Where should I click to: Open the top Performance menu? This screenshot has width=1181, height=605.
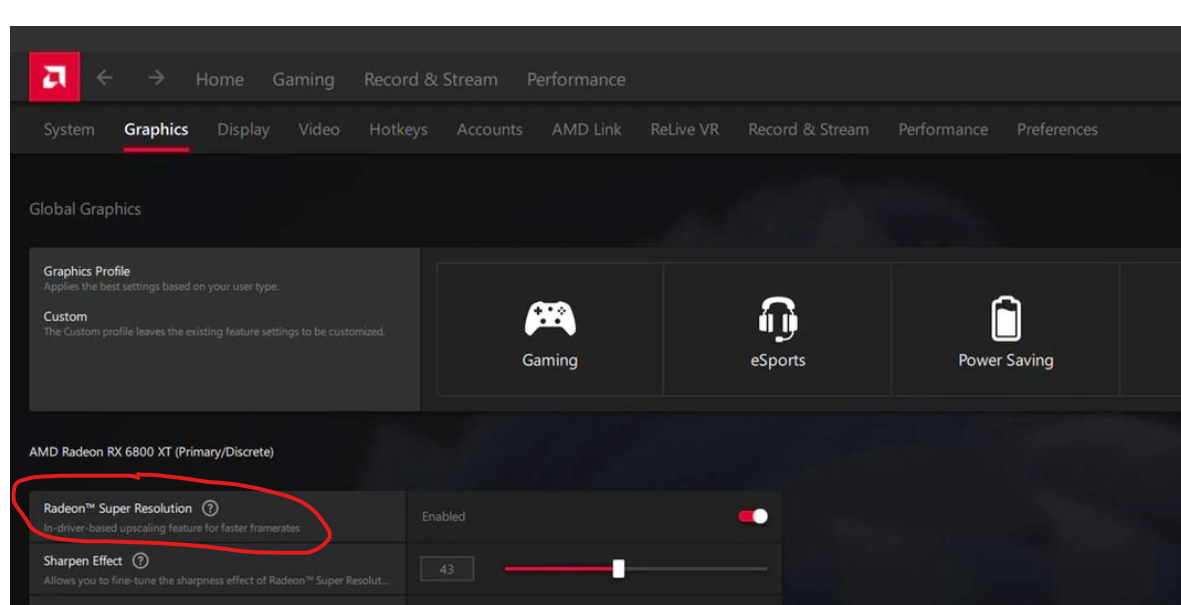tap(576, 79)
